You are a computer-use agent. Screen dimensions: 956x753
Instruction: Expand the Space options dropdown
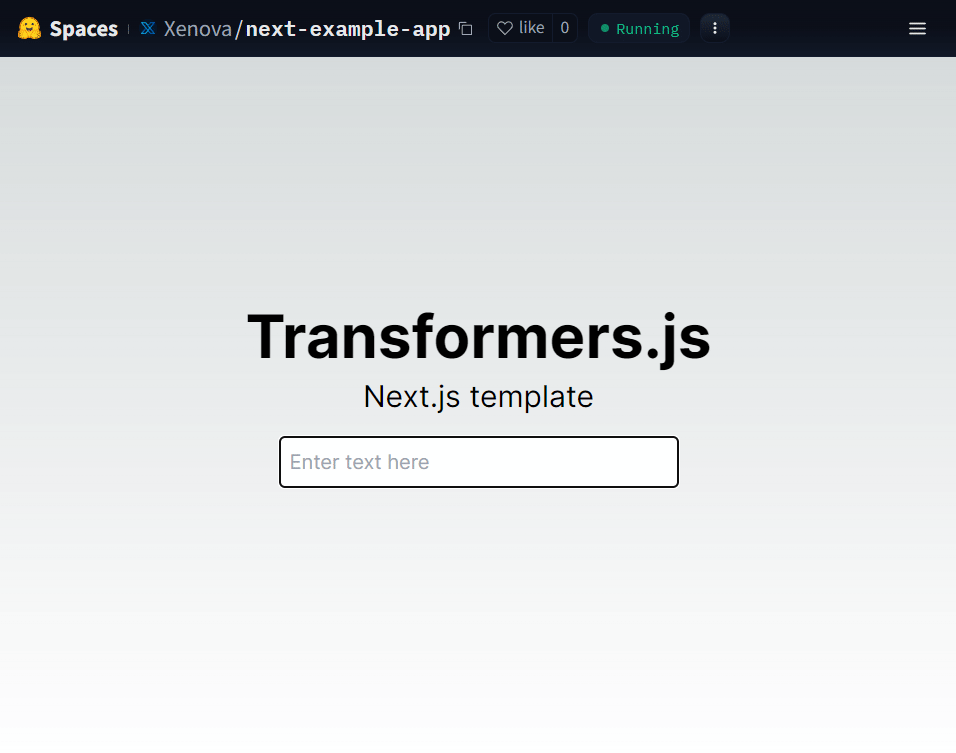[x=714, y=28]
